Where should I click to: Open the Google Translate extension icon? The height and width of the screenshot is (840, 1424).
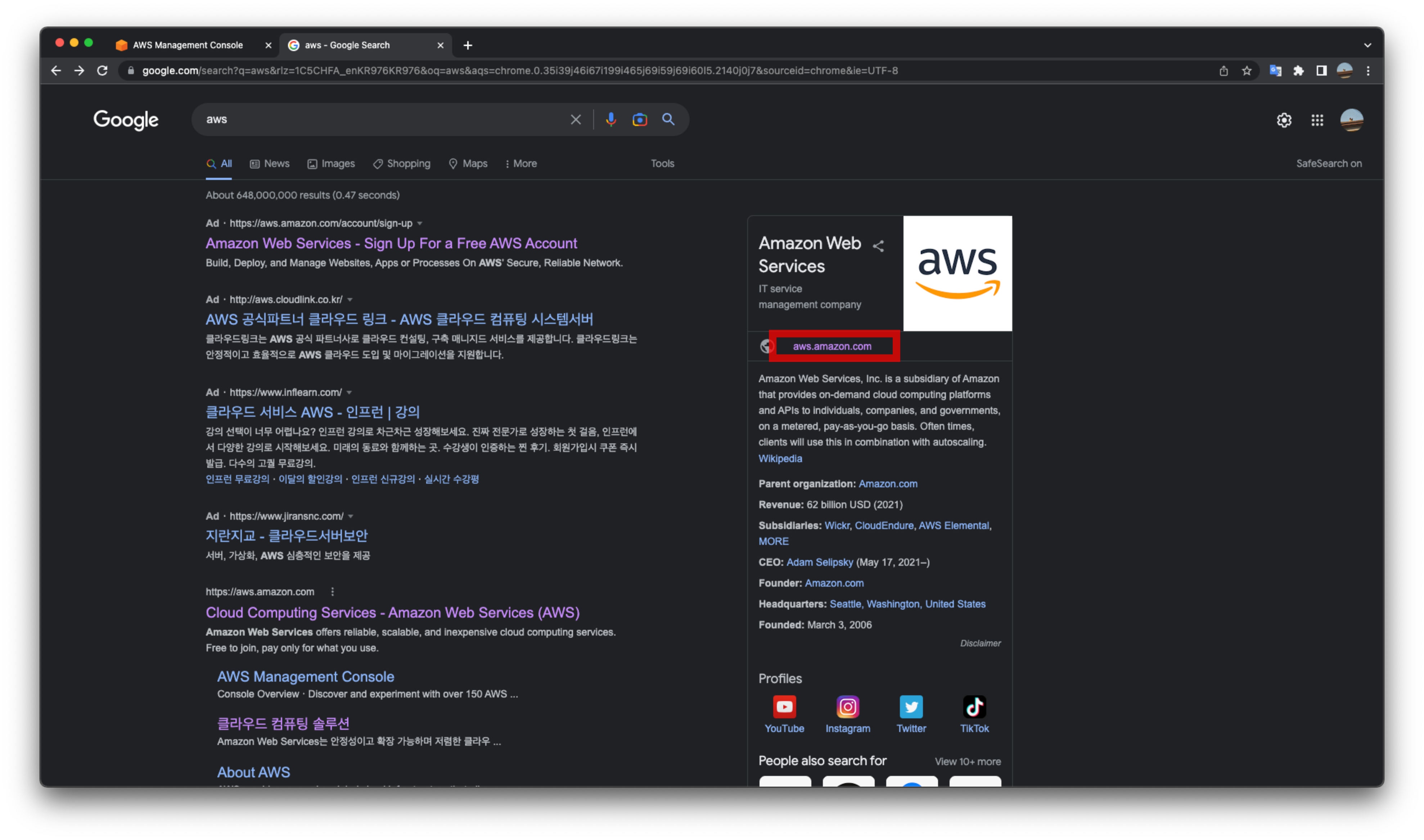(1275, 71)
